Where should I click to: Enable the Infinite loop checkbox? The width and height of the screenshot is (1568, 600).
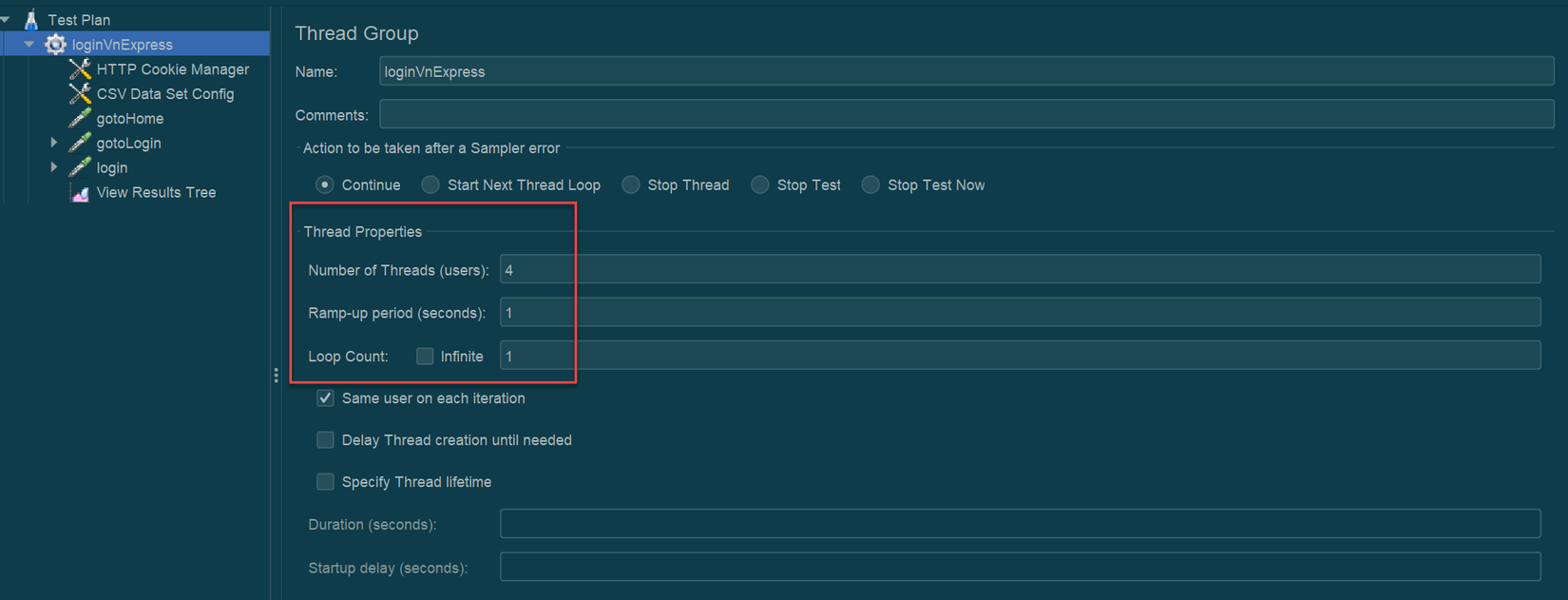click(425, 356)
